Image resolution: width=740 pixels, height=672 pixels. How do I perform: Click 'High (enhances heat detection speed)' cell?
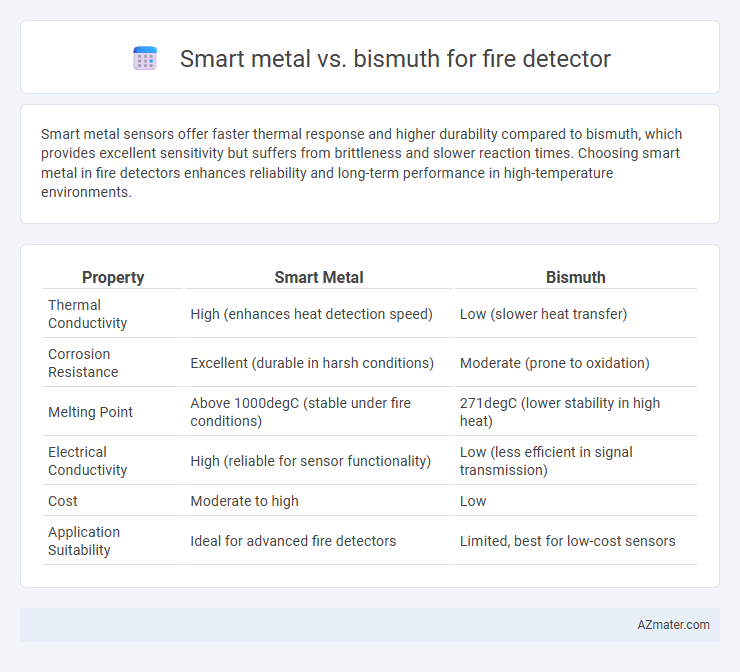(x=311, y=314)
